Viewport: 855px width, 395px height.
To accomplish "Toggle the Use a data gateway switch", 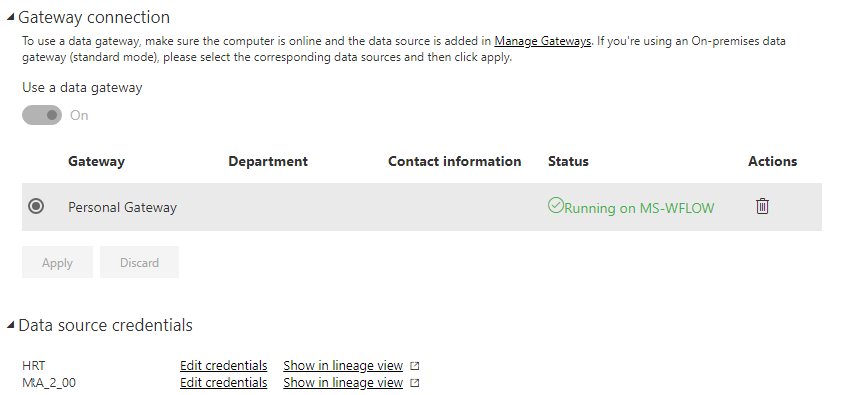I will click(x=42, y=115).
